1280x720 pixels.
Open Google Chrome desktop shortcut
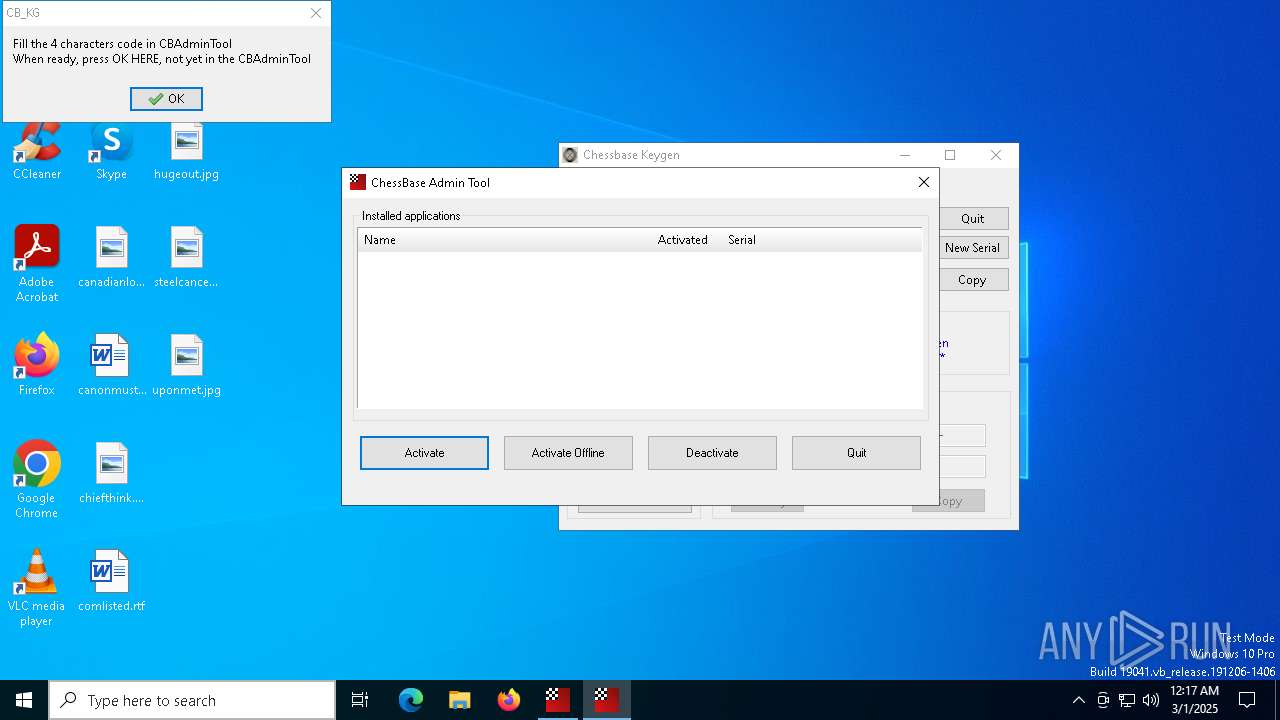click(x=37, y=480)
